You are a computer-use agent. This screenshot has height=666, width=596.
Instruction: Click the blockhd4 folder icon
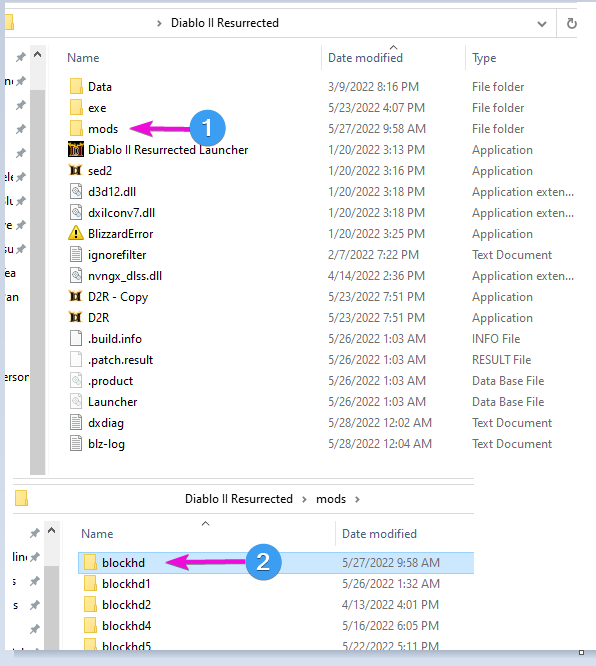pyautogui.click(x=90, y=625)
